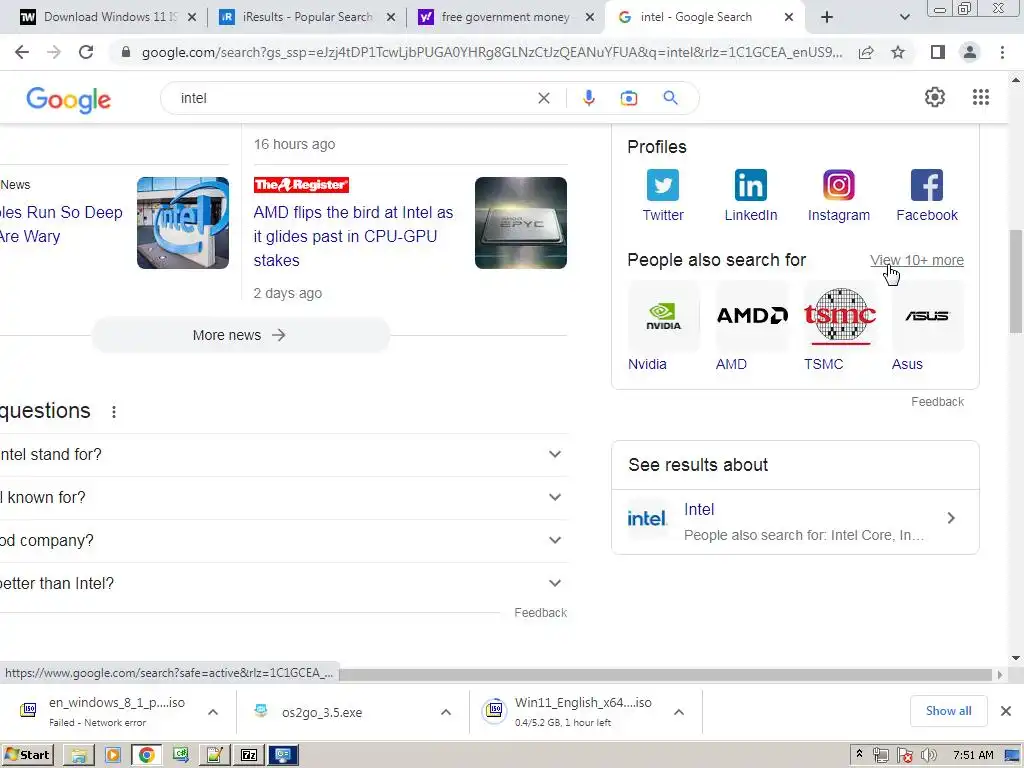1024x768 pixels.
Task: Open the Intel 'See results about' card
Action: coord(795,521)
